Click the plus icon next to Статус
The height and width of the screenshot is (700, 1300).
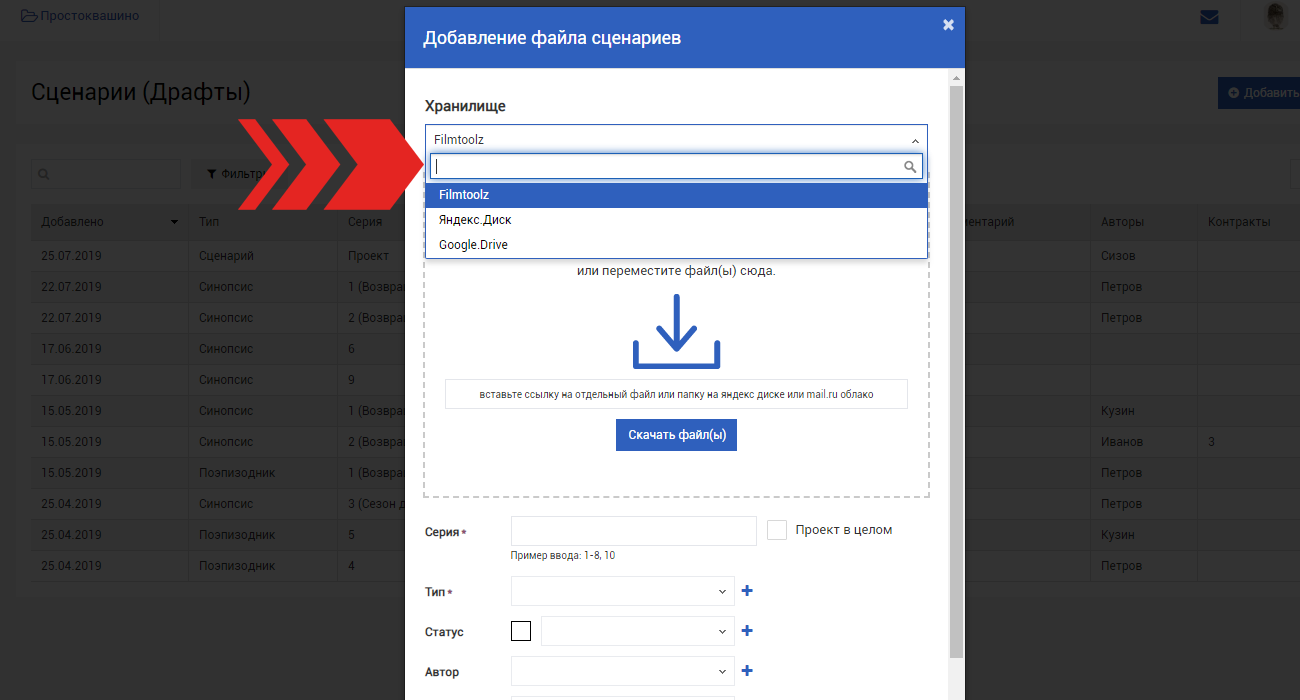coord(747,631)
